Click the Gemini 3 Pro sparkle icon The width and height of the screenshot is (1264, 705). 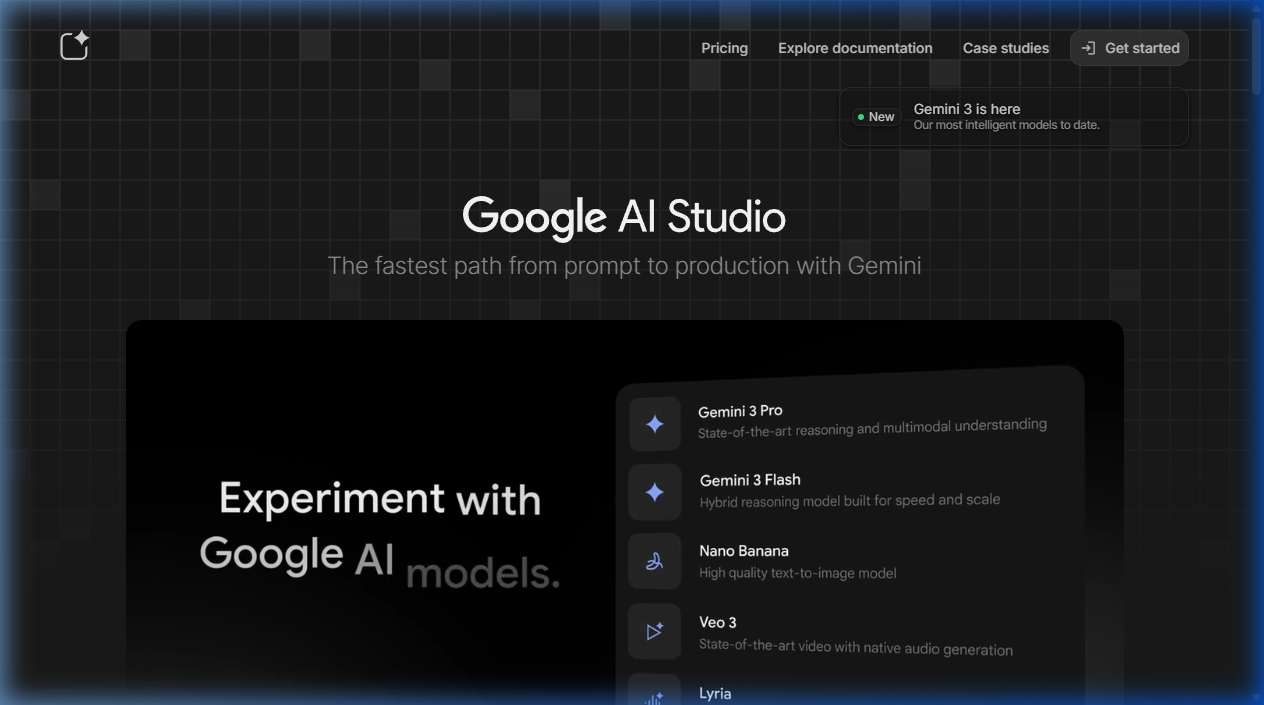(655, 424)
